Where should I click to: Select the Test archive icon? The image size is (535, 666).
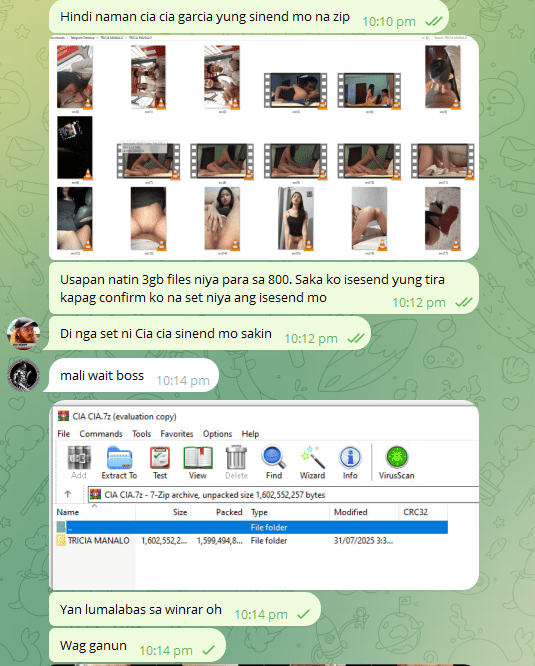point(160,458)
